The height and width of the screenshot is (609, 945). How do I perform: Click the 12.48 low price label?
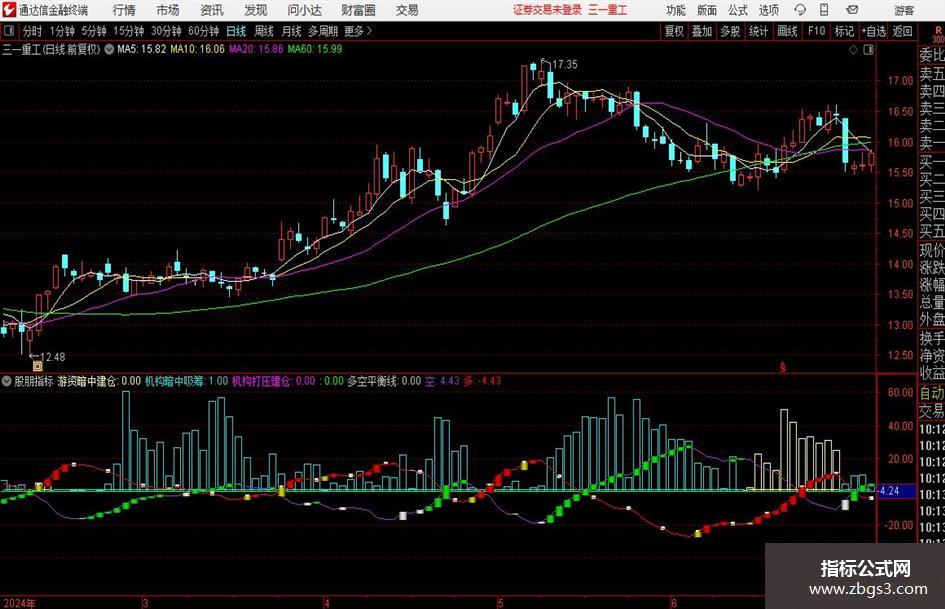[x=52, y=357]
